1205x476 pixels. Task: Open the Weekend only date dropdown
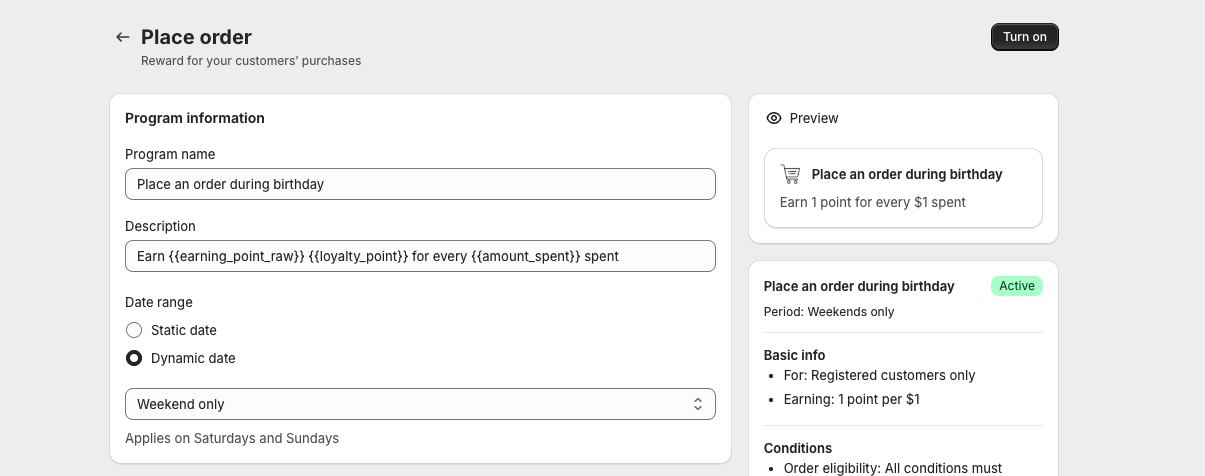[420, 404]
